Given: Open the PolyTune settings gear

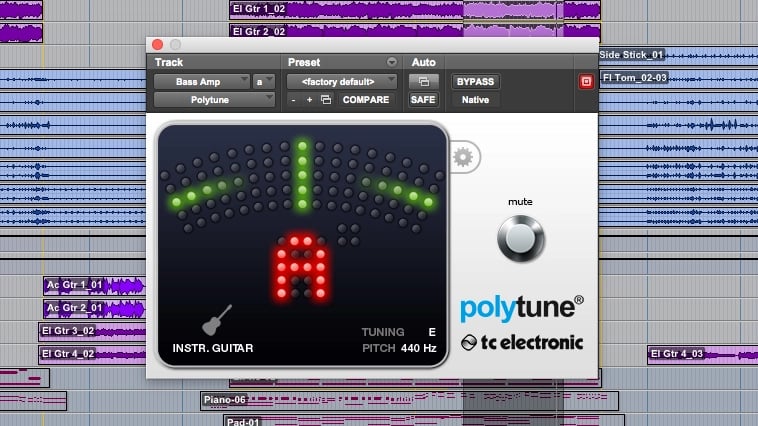Looking at the screenshot, I should coord(463,157).
